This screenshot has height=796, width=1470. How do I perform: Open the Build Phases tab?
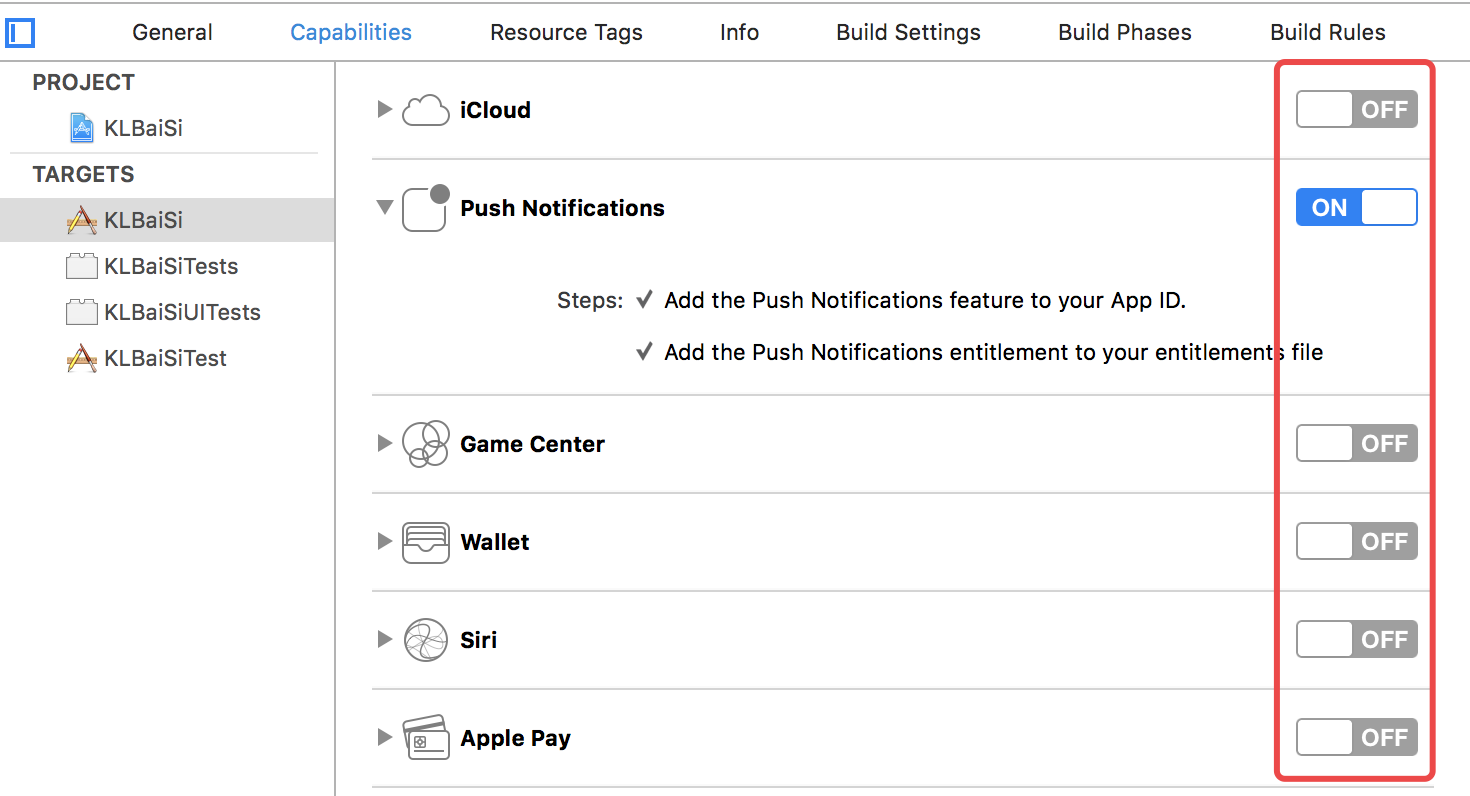1124,32
